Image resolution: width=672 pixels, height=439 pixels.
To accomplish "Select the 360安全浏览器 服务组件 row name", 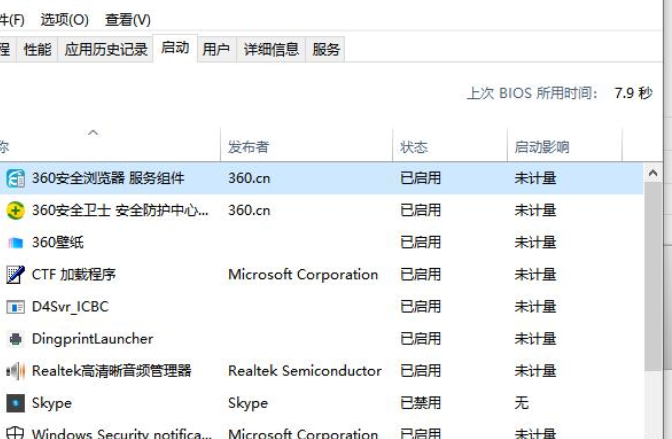I will [108, 178].
